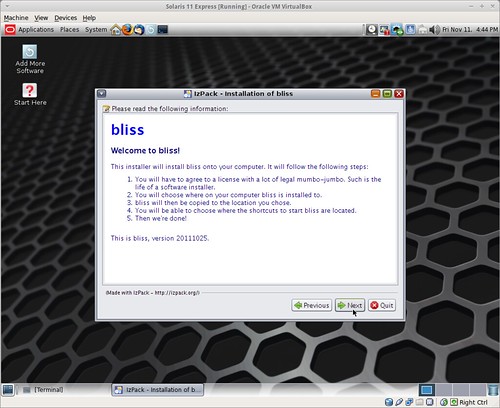The width and height of the screenshot is (500, 408).
Task: Close the IzPack installer window
Action: 399,94
